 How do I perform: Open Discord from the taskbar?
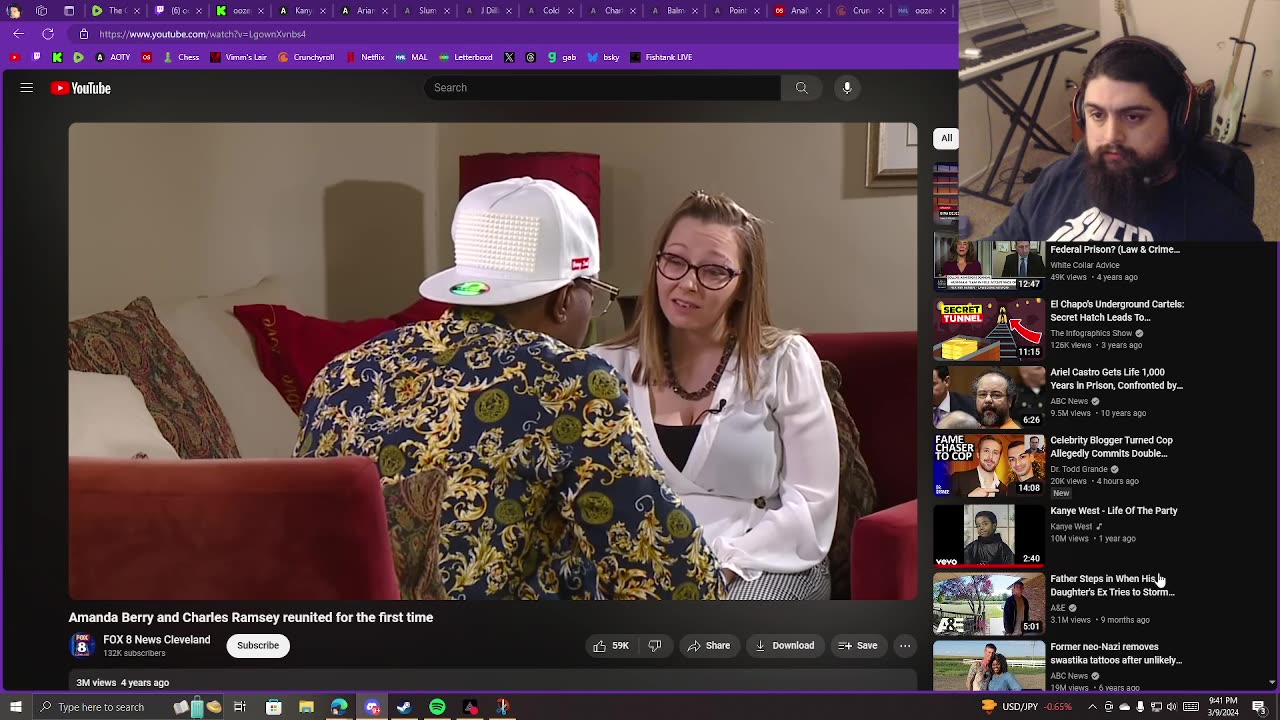click(372, 707)
